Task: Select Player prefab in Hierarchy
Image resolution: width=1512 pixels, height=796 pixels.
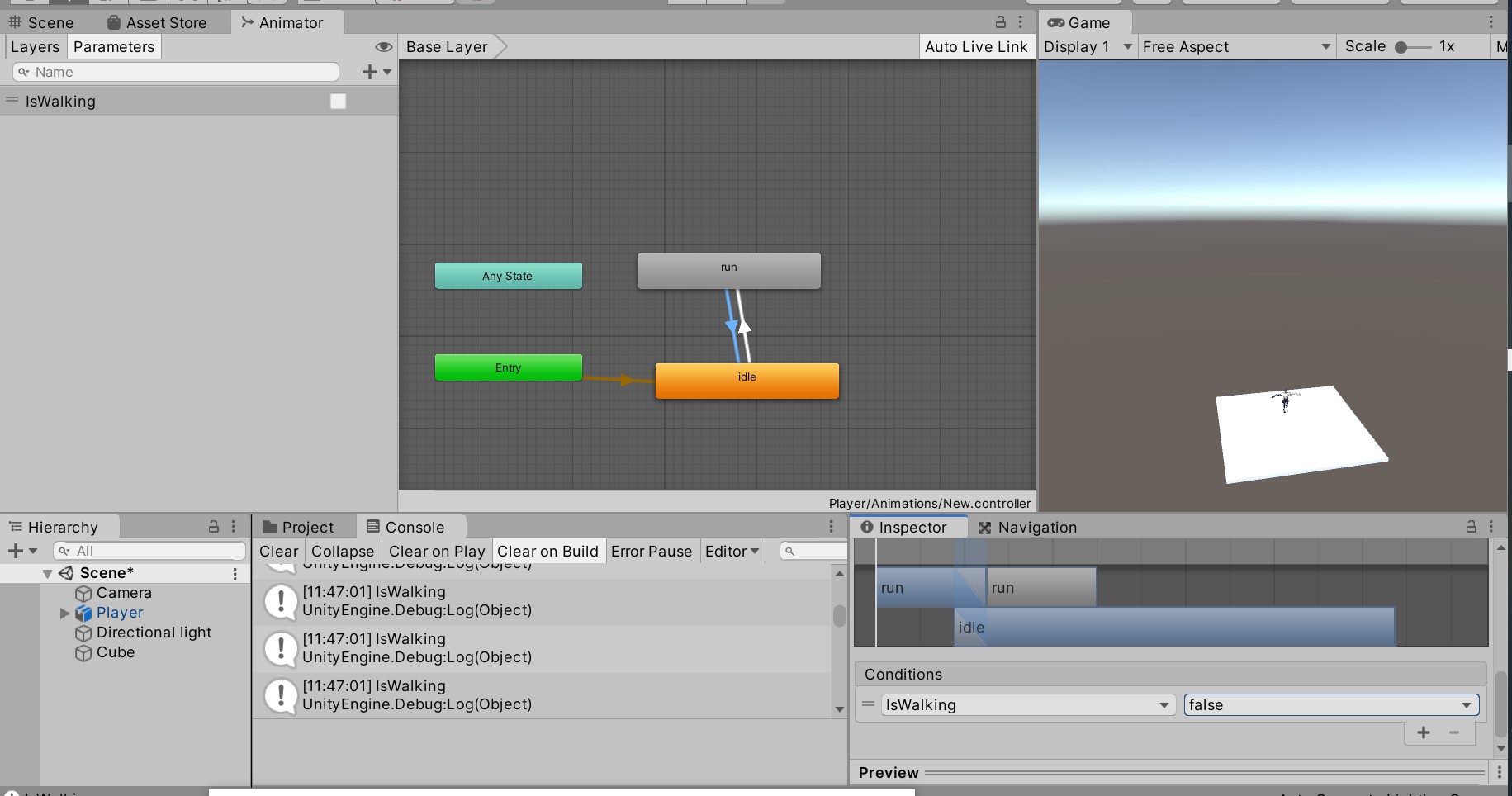Action: pyautogui.click(x=120, y=613)
